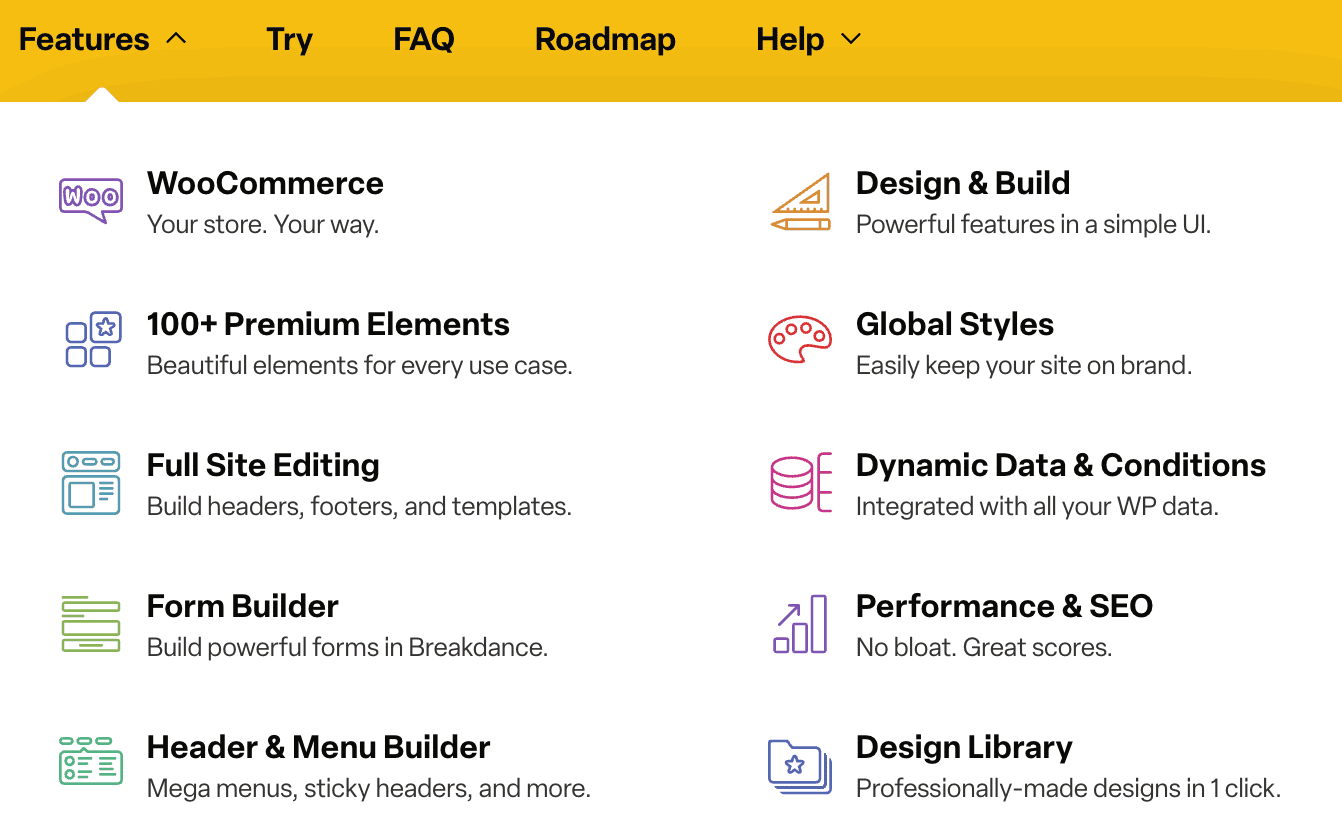Go to the FAQ menu item
1342x828 pixels.
coord(424,40)
